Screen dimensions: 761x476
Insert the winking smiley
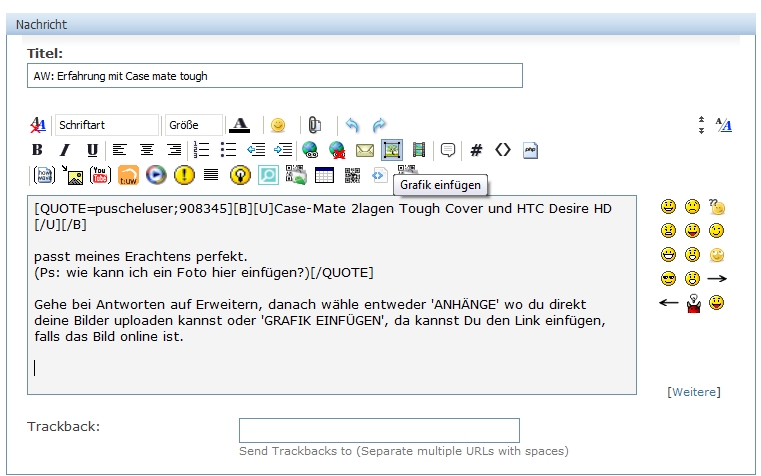[x=716, y=230]
